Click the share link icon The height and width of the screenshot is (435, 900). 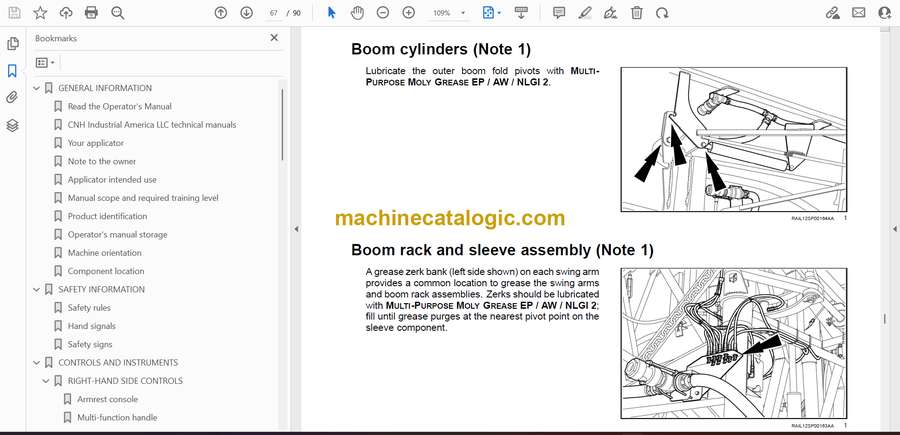pos(832,13)
